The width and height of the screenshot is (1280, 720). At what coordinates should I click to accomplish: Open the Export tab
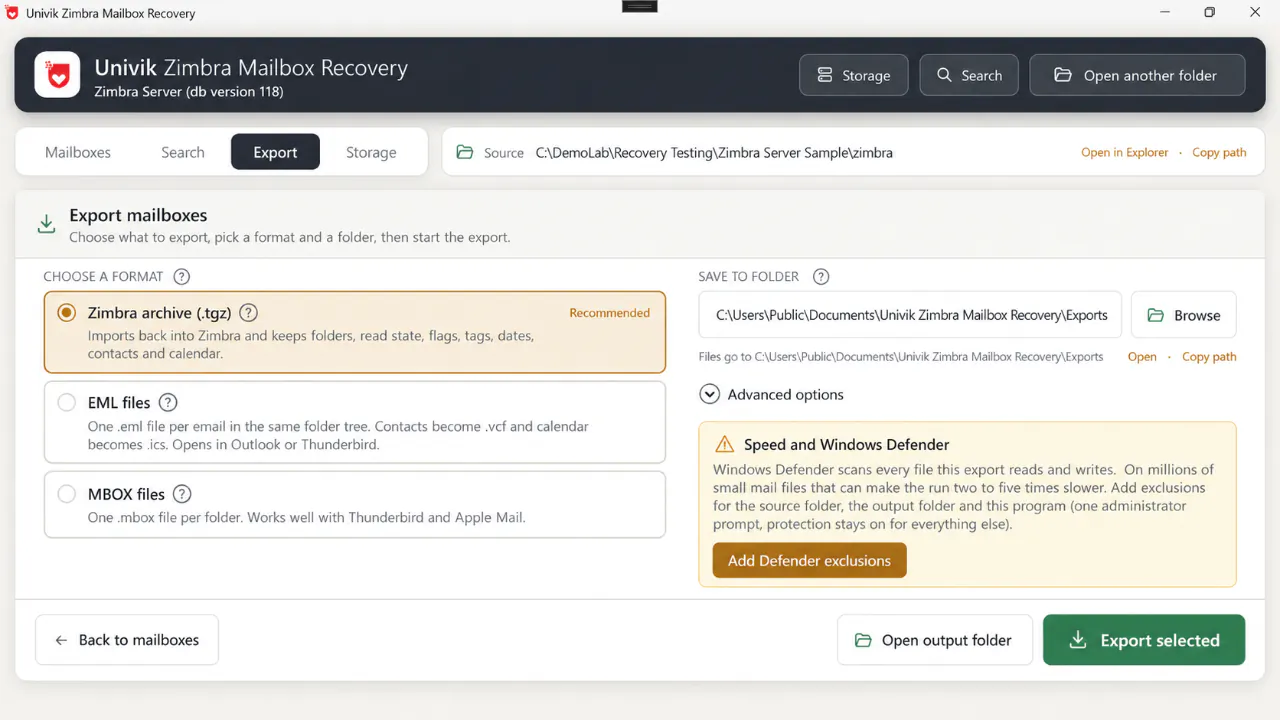coord(275,153)
